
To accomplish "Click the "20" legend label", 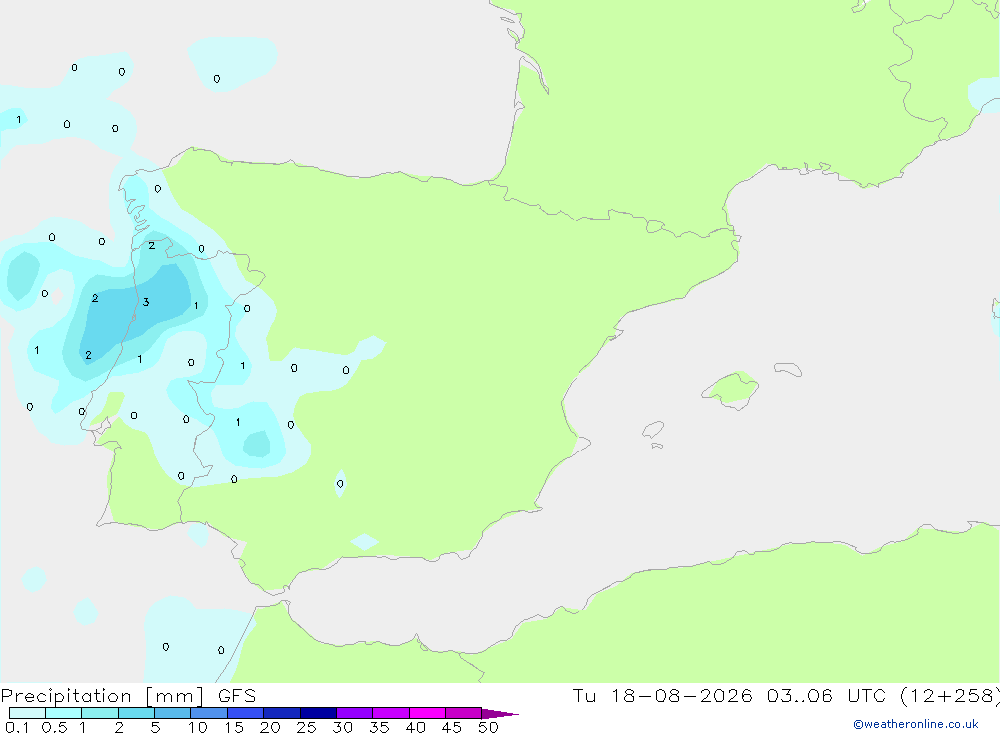I will click(x=270, y=727).
